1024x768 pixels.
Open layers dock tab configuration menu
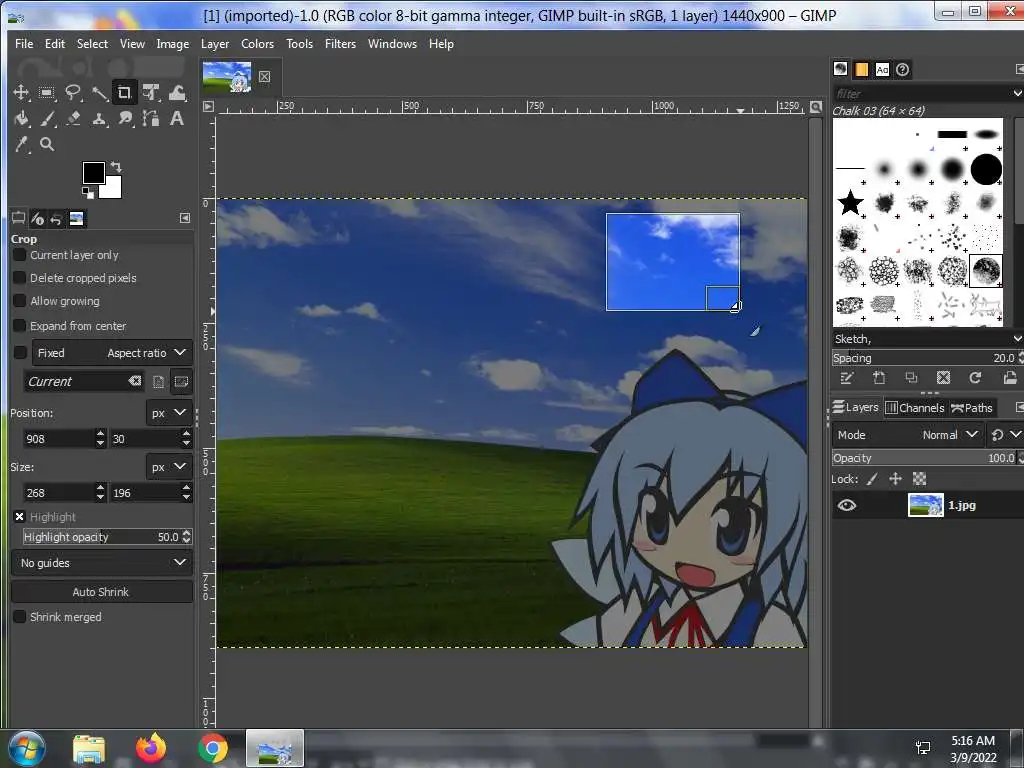(1019, 408)
